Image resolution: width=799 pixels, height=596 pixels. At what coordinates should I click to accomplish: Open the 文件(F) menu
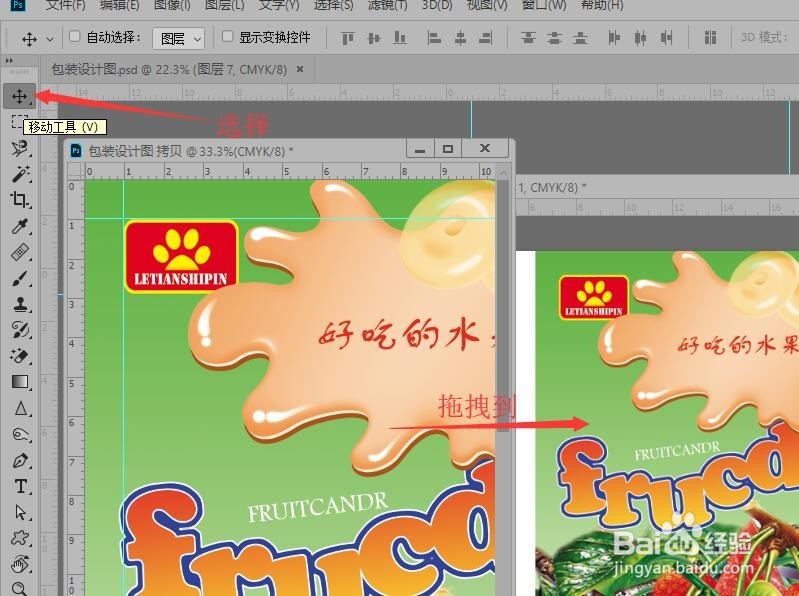65,5
